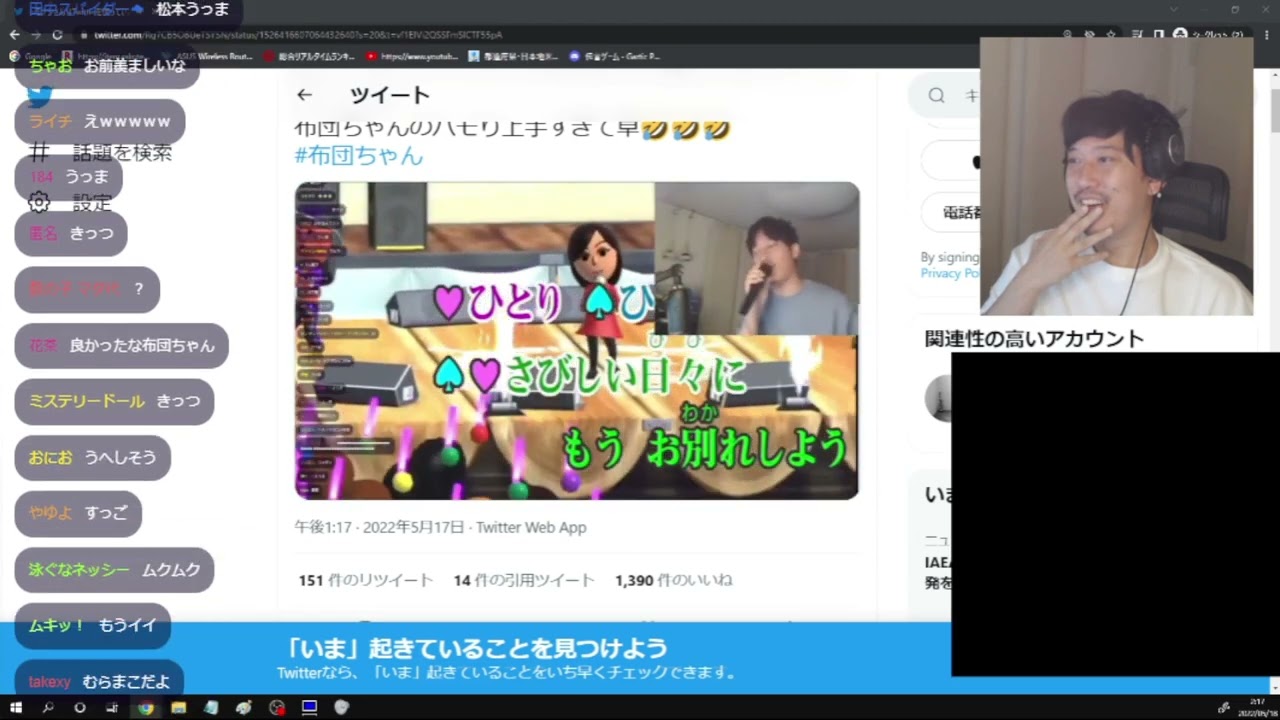The image size is (1280, 720).
Task: Click the magnifier icon in Twitter search
Action: pos(936,95)
